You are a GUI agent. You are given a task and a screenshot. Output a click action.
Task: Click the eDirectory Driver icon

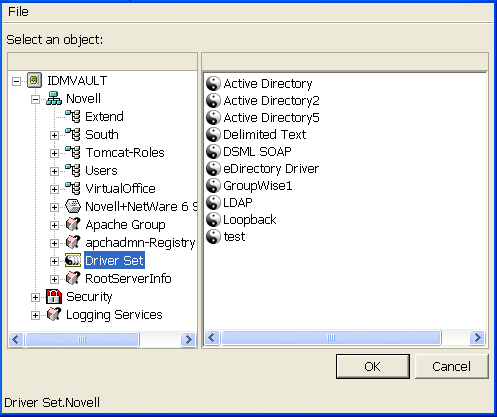[213, 168]
